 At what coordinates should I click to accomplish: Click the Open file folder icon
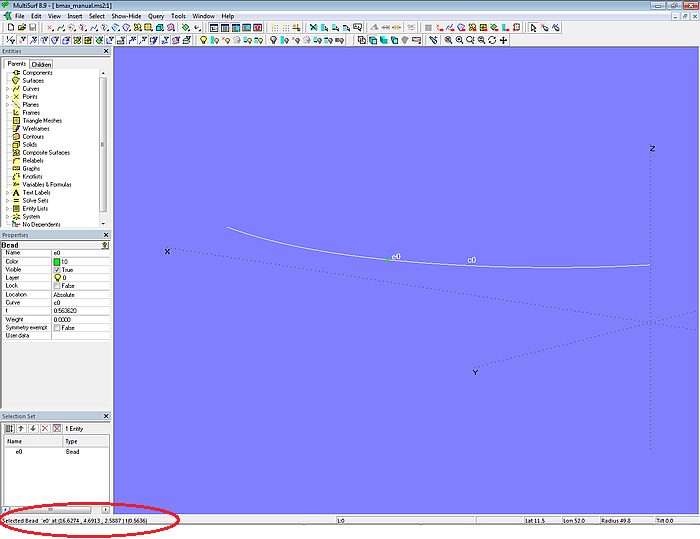pyautogui.click(x=20, y=28)
